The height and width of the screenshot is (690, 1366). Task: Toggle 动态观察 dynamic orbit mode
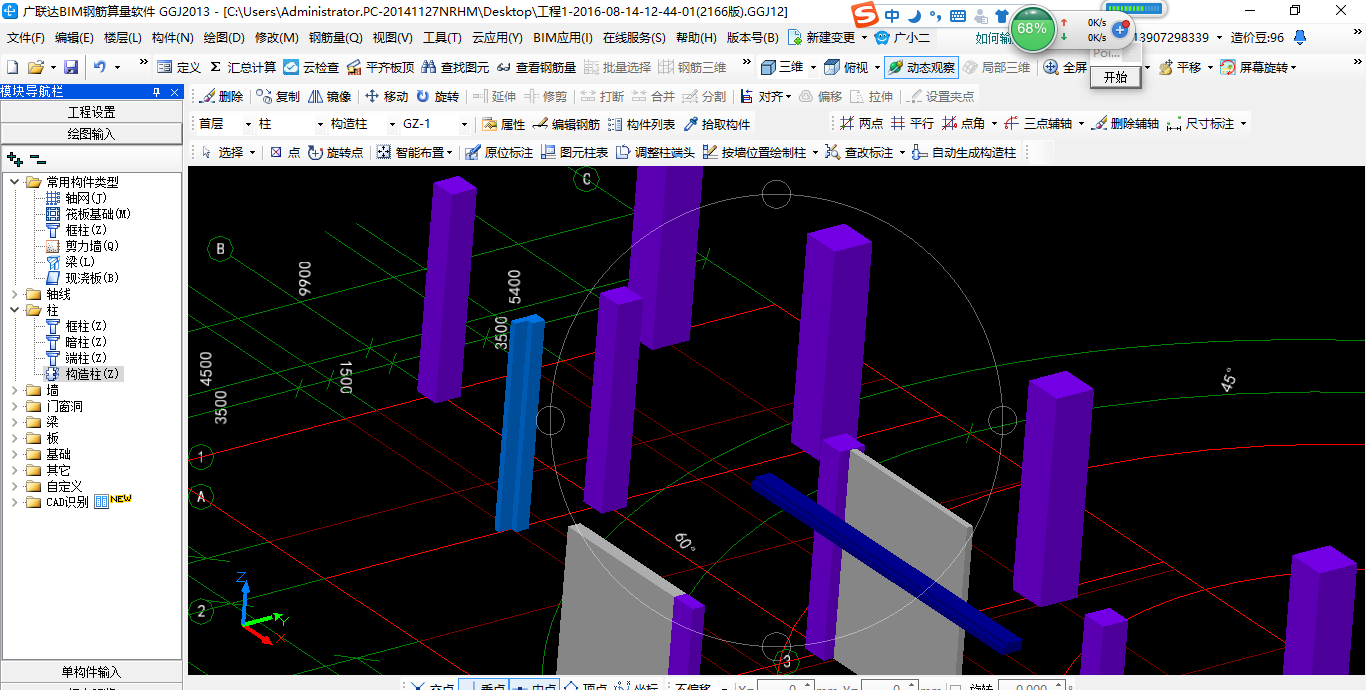click(920, 67)
